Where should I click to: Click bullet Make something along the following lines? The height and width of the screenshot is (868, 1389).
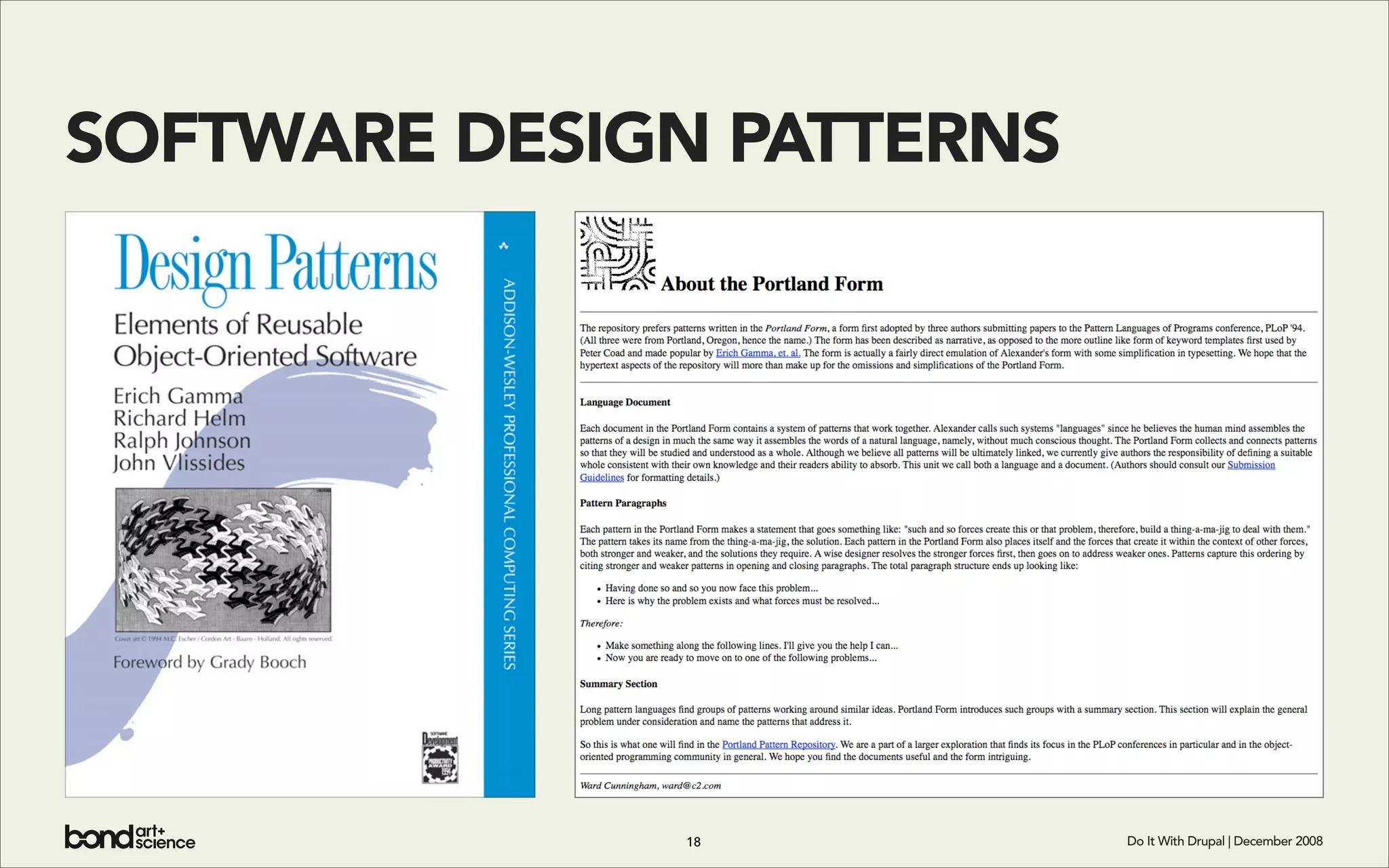[x=751, y=646]
